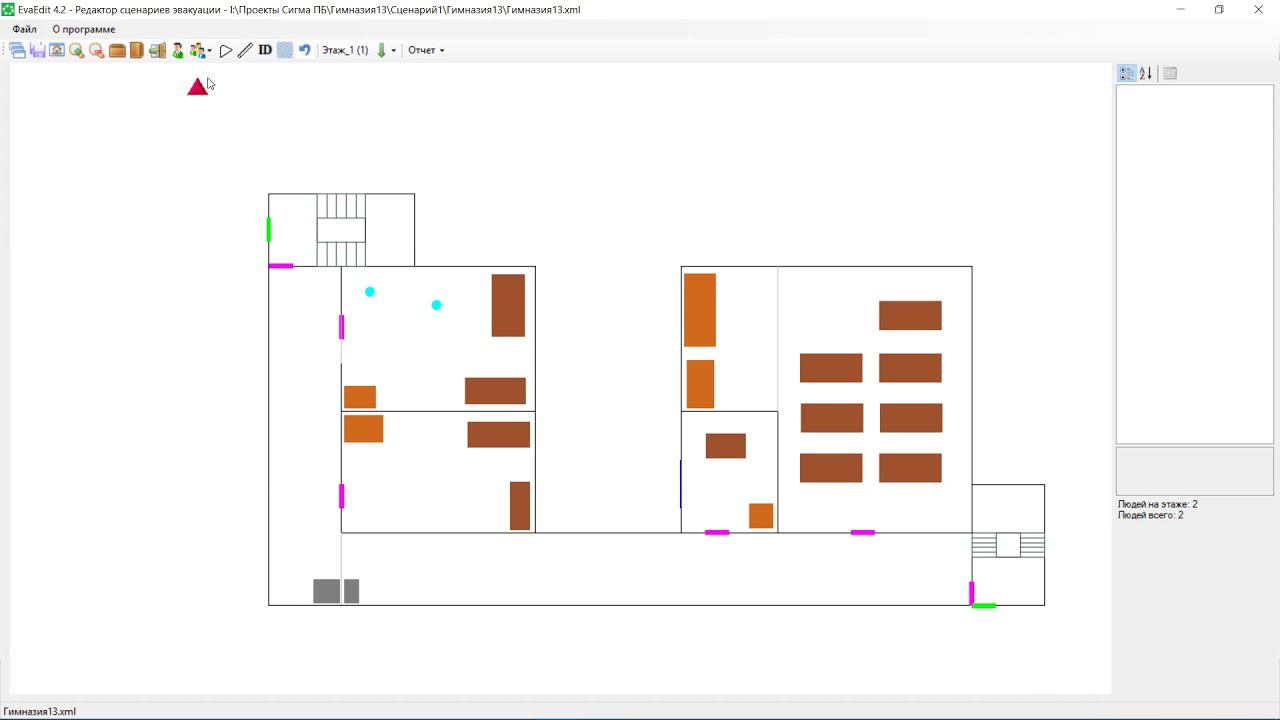Viewport: 1280px width, 720px height.
Task: Select the ruler line measuring tool
Action: pos(245,50)
